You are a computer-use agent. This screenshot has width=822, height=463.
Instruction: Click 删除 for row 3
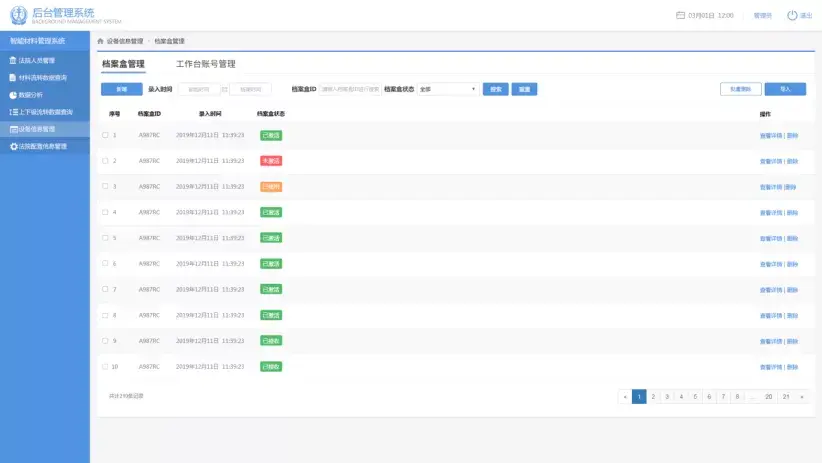791,187
